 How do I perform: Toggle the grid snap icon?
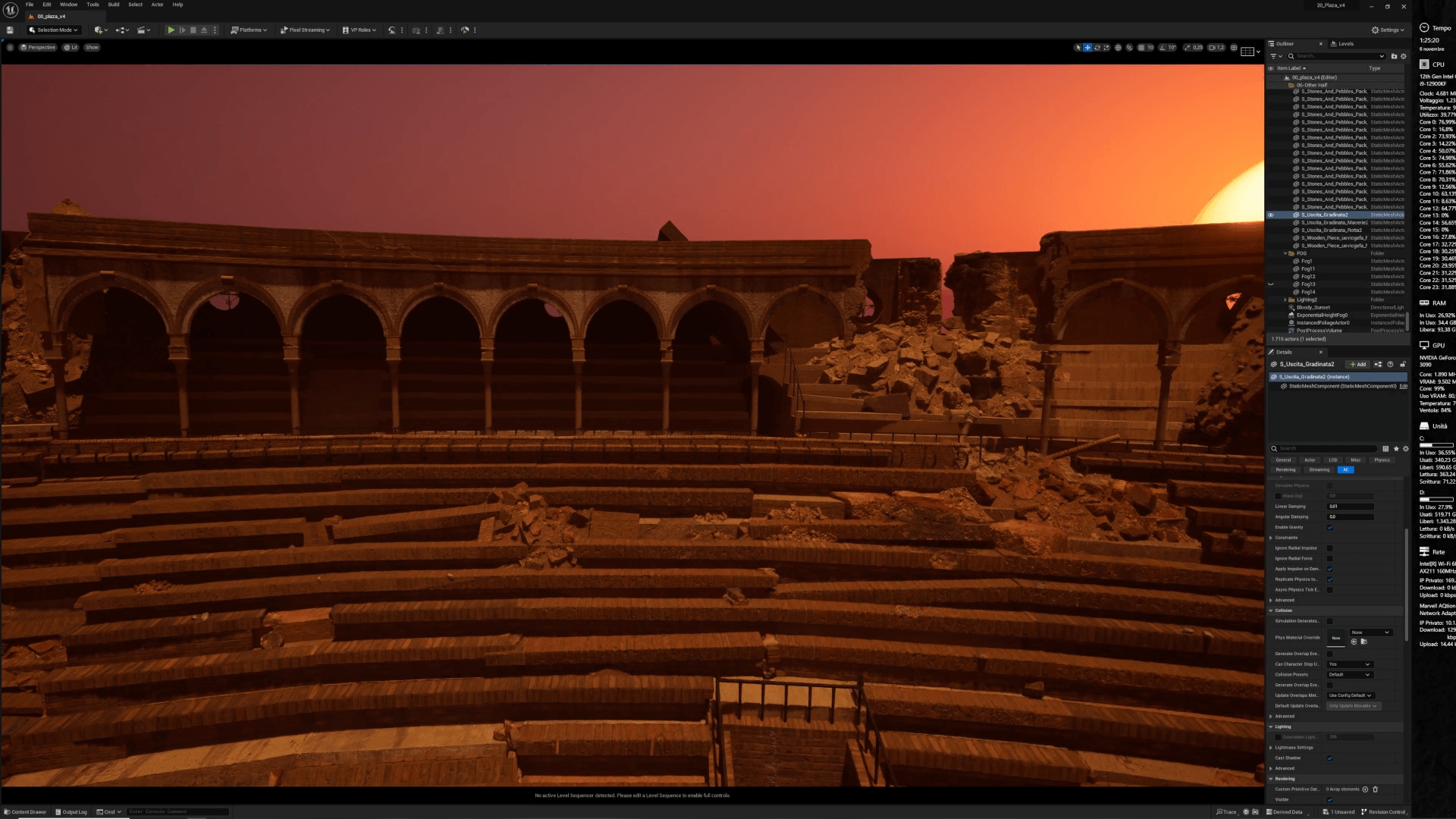(1141, 48)
